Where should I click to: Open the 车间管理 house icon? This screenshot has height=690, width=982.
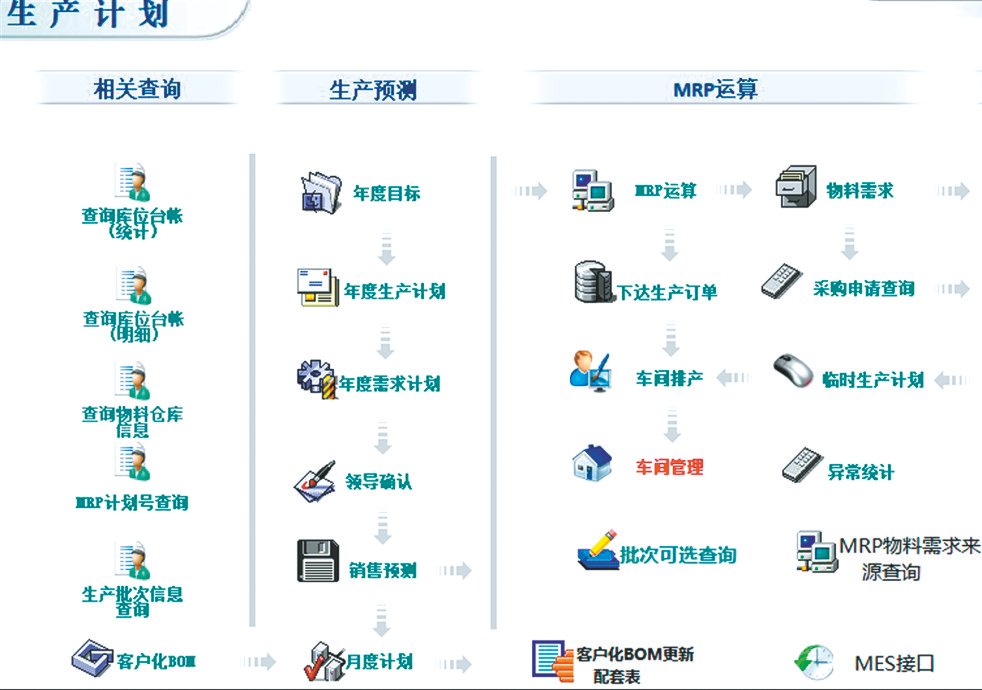tap(592, 463)
